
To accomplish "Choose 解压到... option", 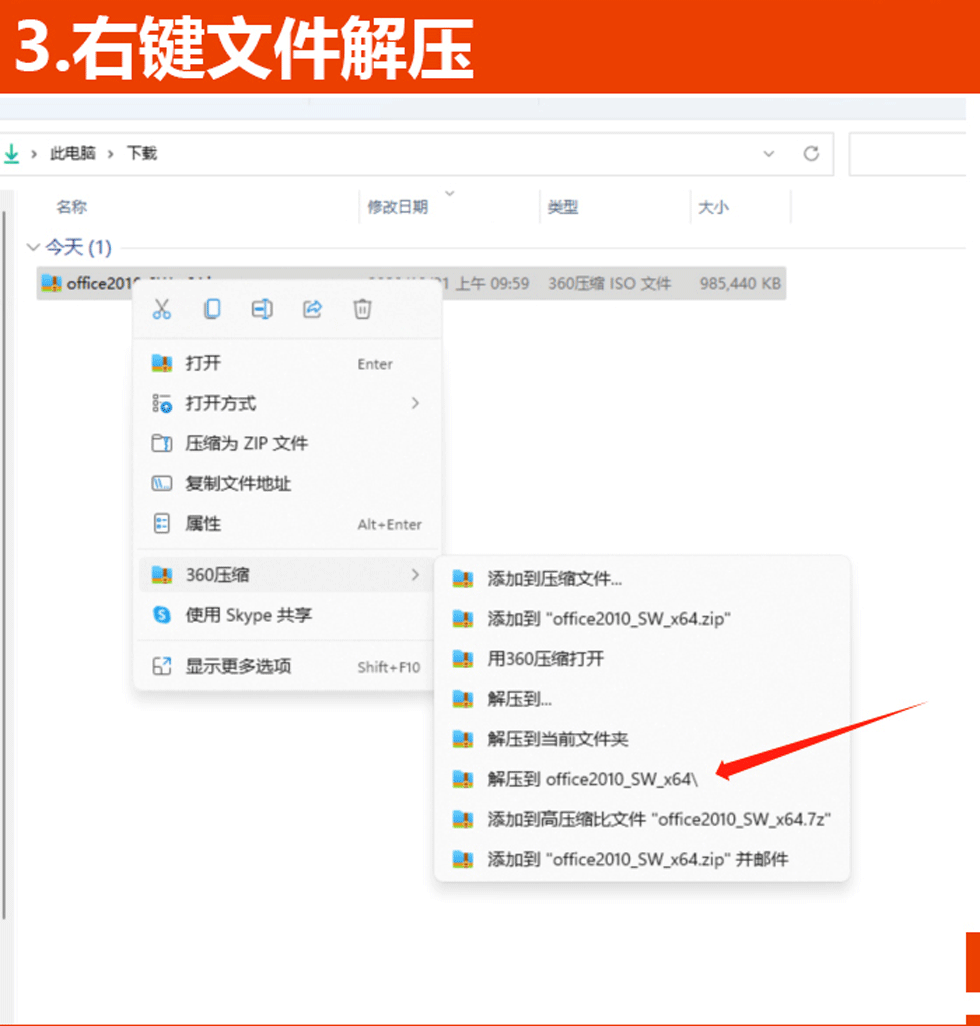I will coord(642,699).
